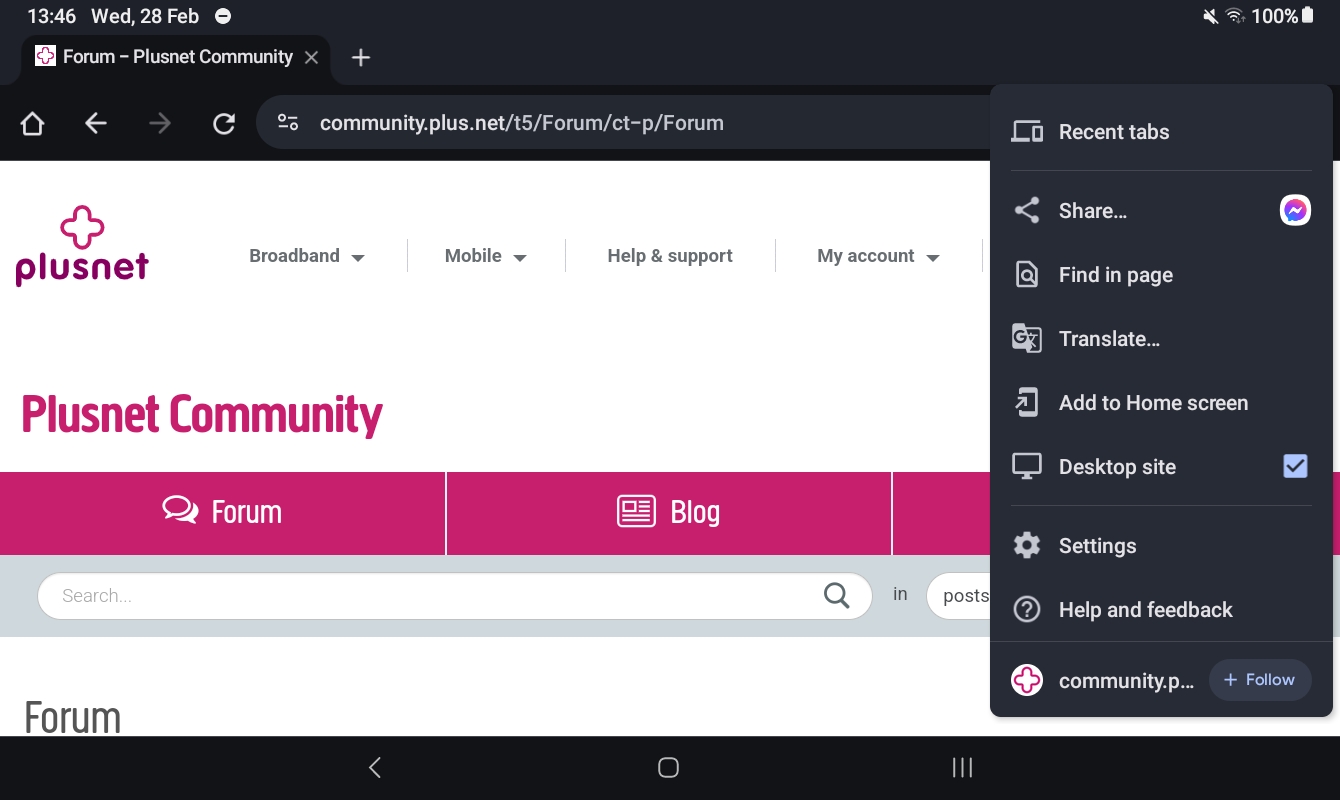Select the Forum tab
The height and width of the screenshot is (800, 1340).
tap(222, 512)
